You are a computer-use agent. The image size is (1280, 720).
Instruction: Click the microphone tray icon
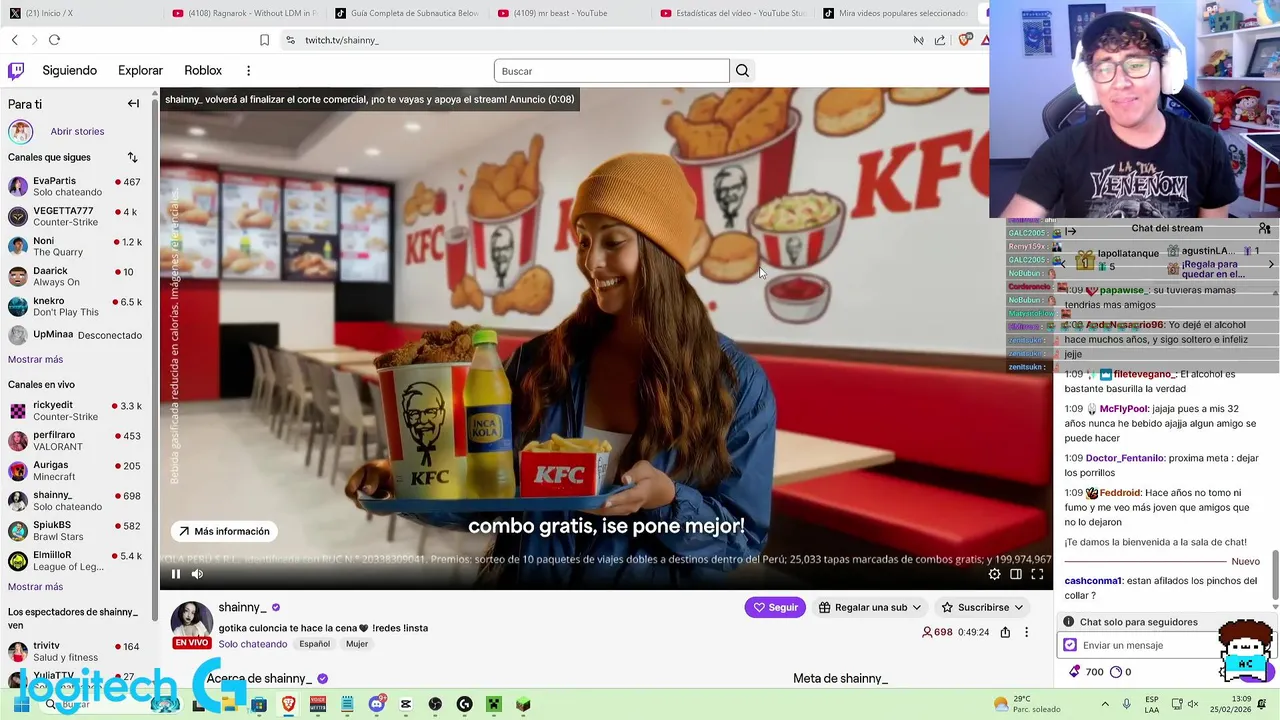[1127, 704]
